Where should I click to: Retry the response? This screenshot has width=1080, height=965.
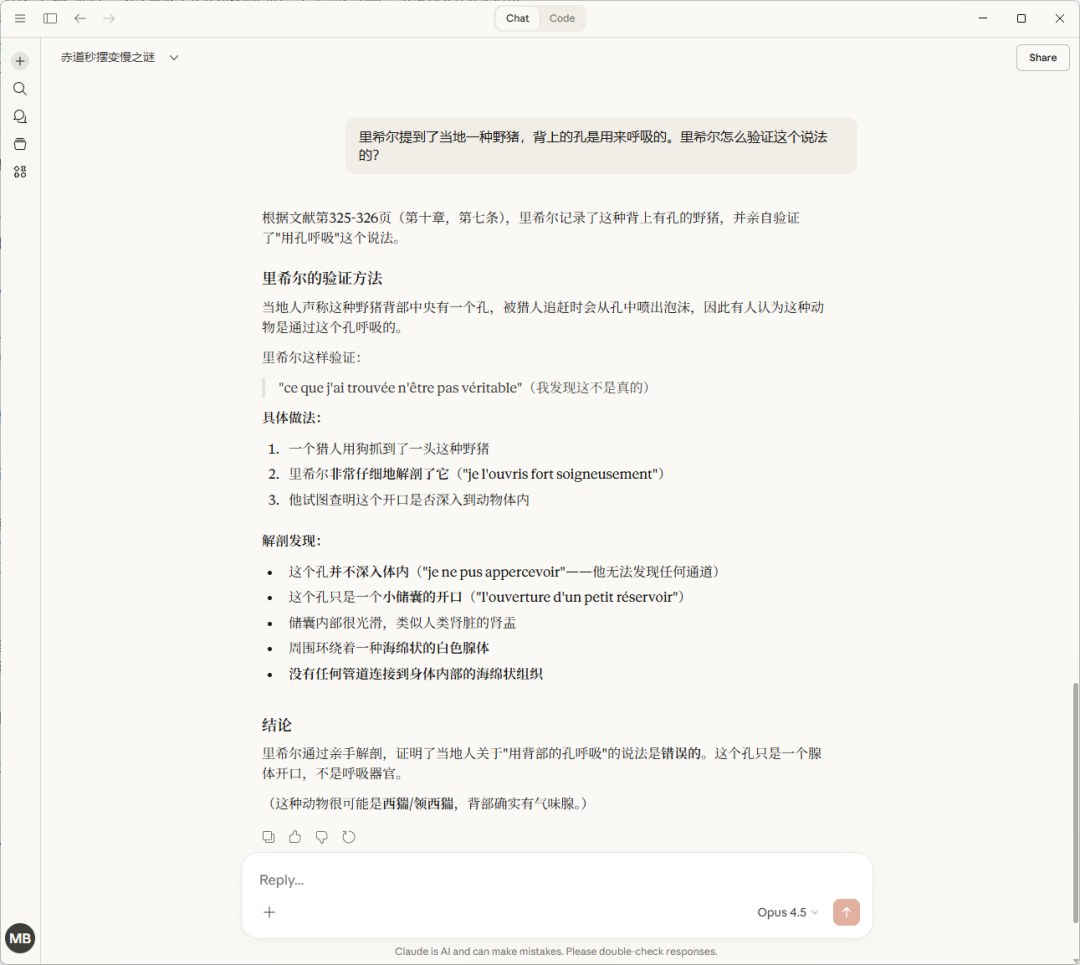coord(349,837)
